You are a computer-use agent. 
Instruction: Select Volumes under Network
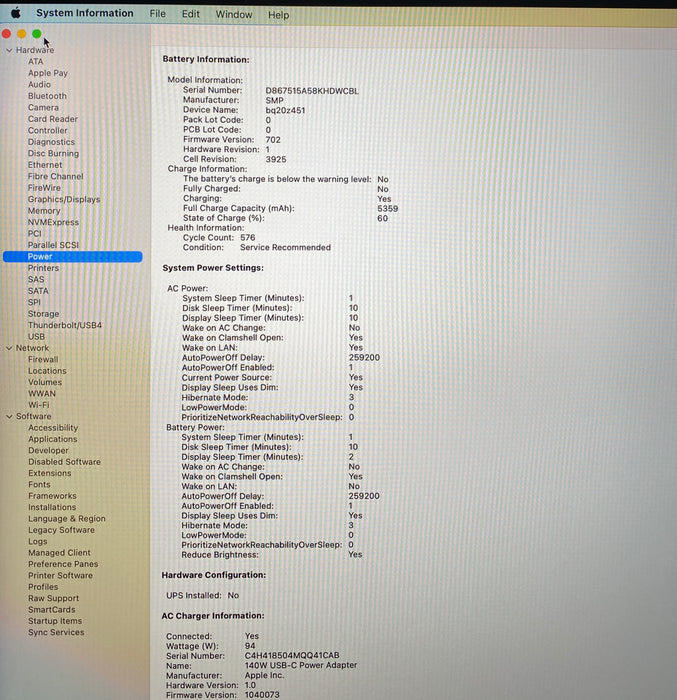[x=45, y=382]
